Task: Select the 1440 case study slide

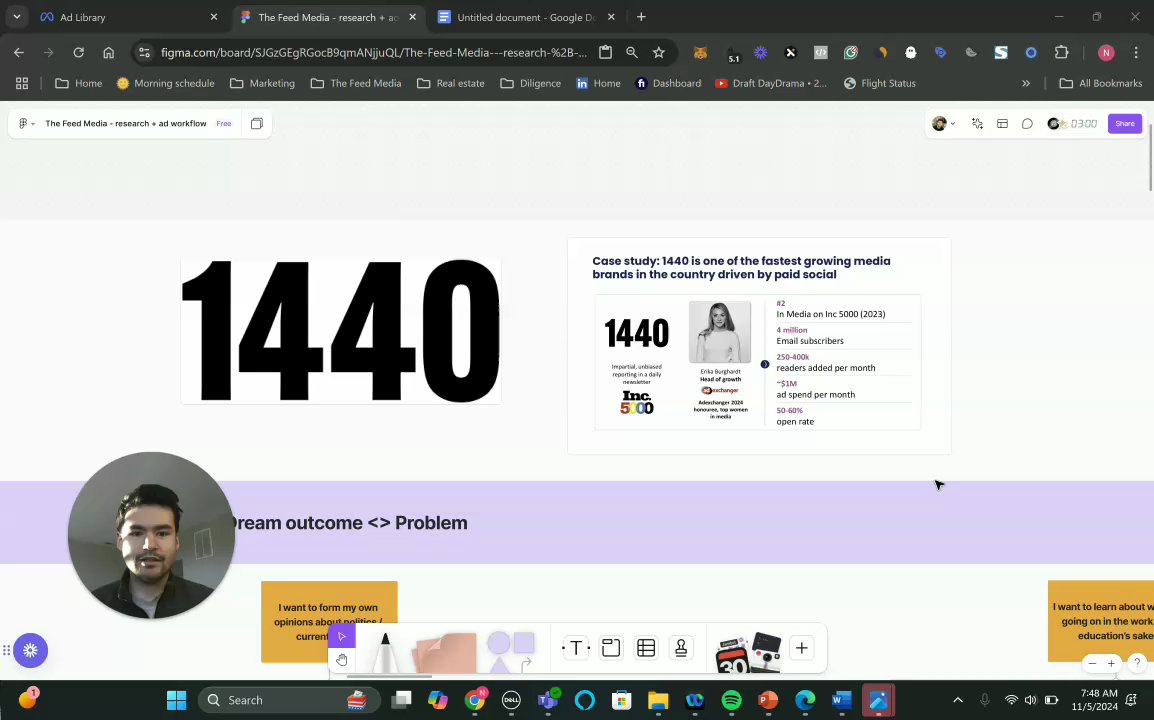Action: tap(759, 346)
